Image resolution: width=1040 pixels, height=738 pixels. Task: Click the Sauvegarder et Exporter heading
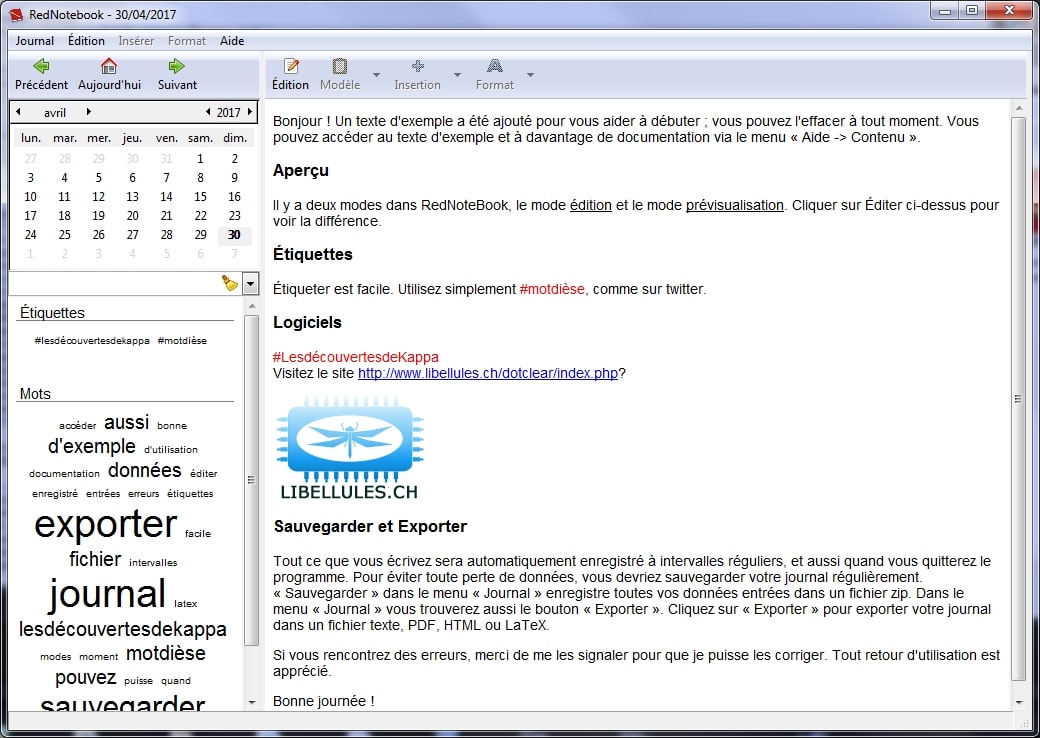click(370, 526)
